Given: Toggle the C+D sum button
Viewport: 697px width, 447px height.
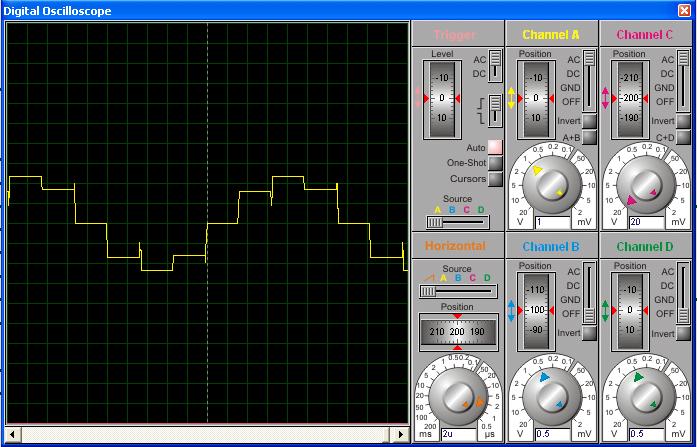Looking at the screenshot, I should point(683,137).
